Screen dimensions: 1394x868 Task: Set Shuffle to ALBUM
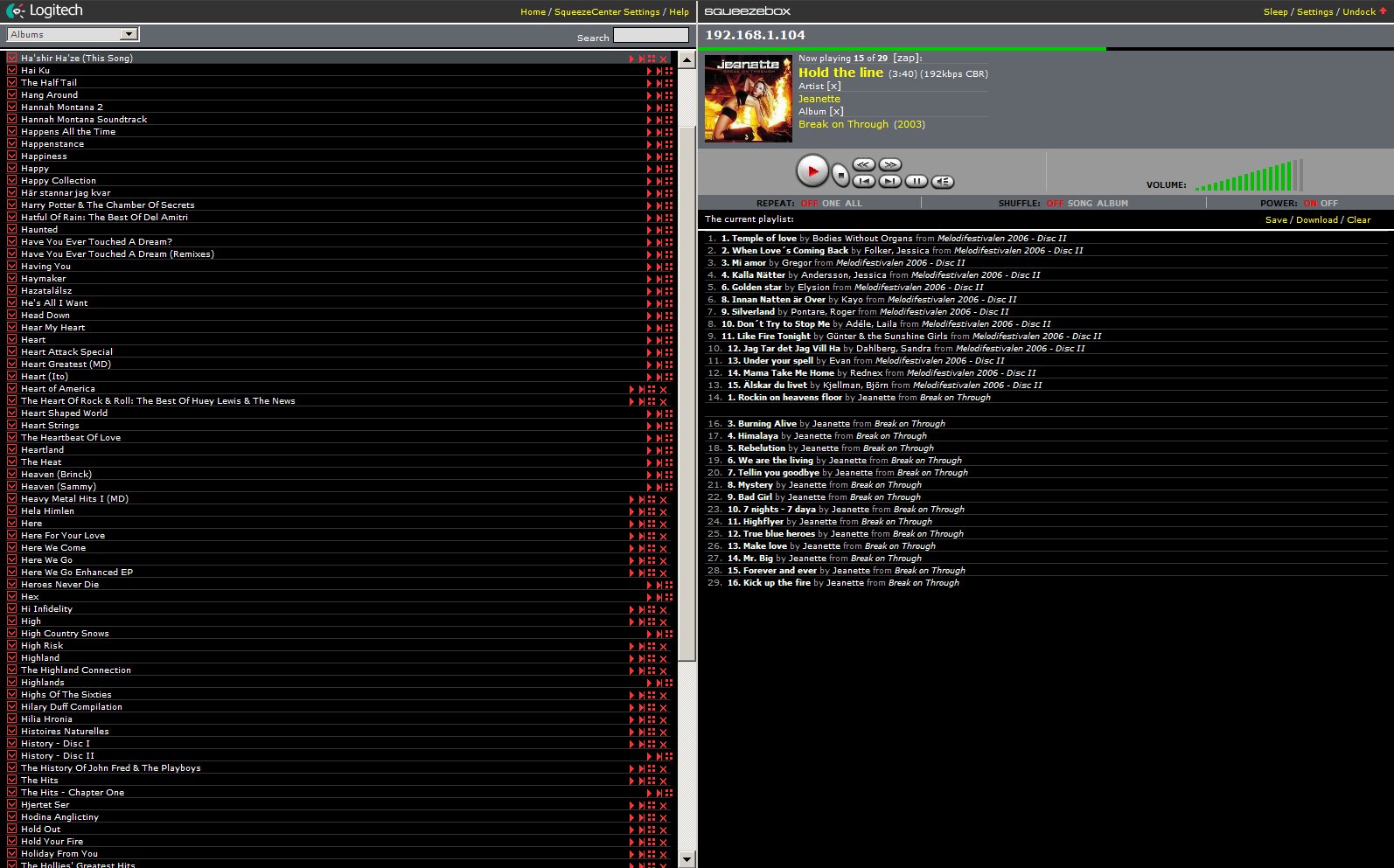[1112, 204]
